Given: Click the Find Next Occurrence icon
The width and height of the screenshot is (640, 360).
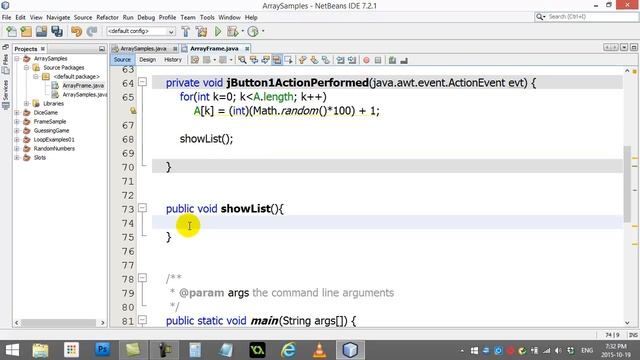Looking at the screenshot, I should coord(265,60).
